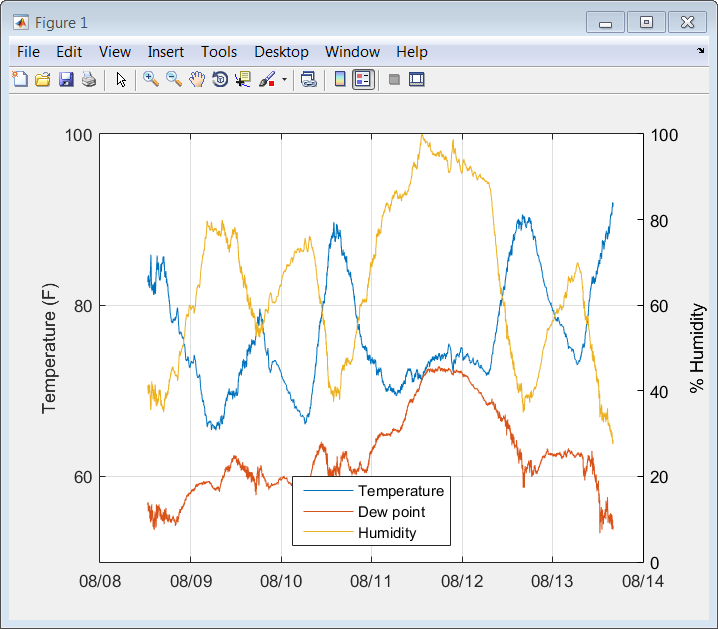Print the figure using the printer icon

[89, 80]
